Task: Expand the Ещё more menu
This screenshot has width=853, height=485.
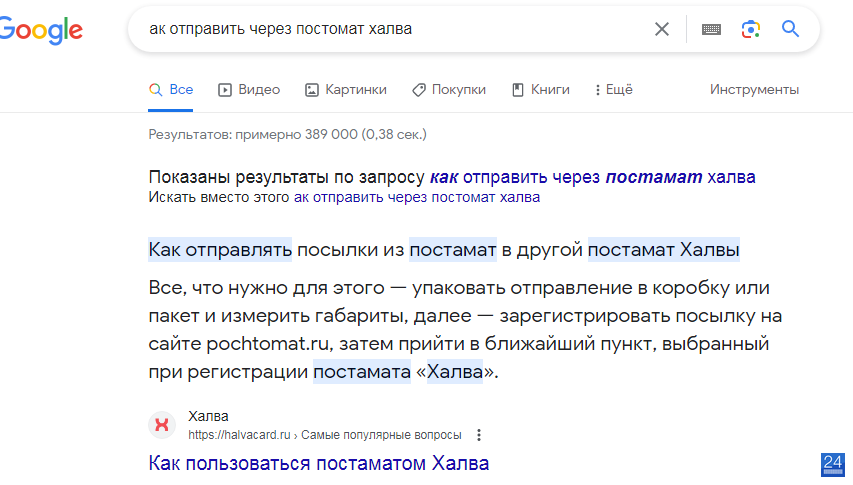Action: [614, 90]
